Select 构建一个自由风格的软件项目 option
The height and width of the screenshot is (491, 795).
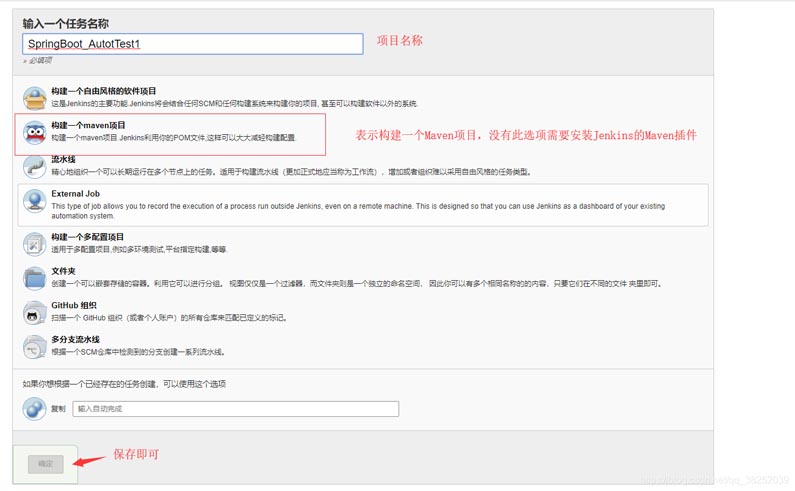[x=104, y=91]
